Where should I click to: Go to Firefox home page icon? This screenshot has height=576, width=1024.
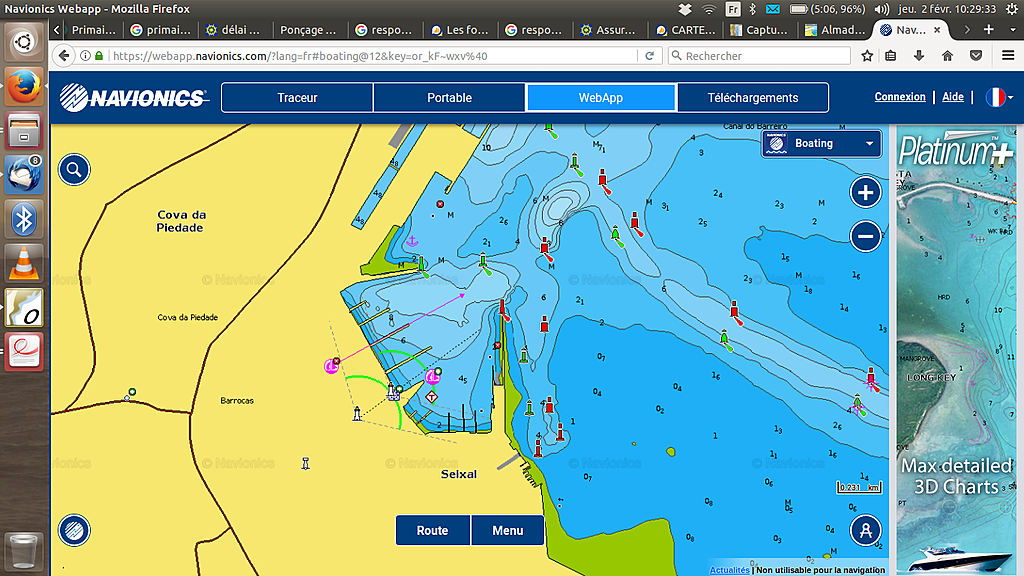coord(948,56)
